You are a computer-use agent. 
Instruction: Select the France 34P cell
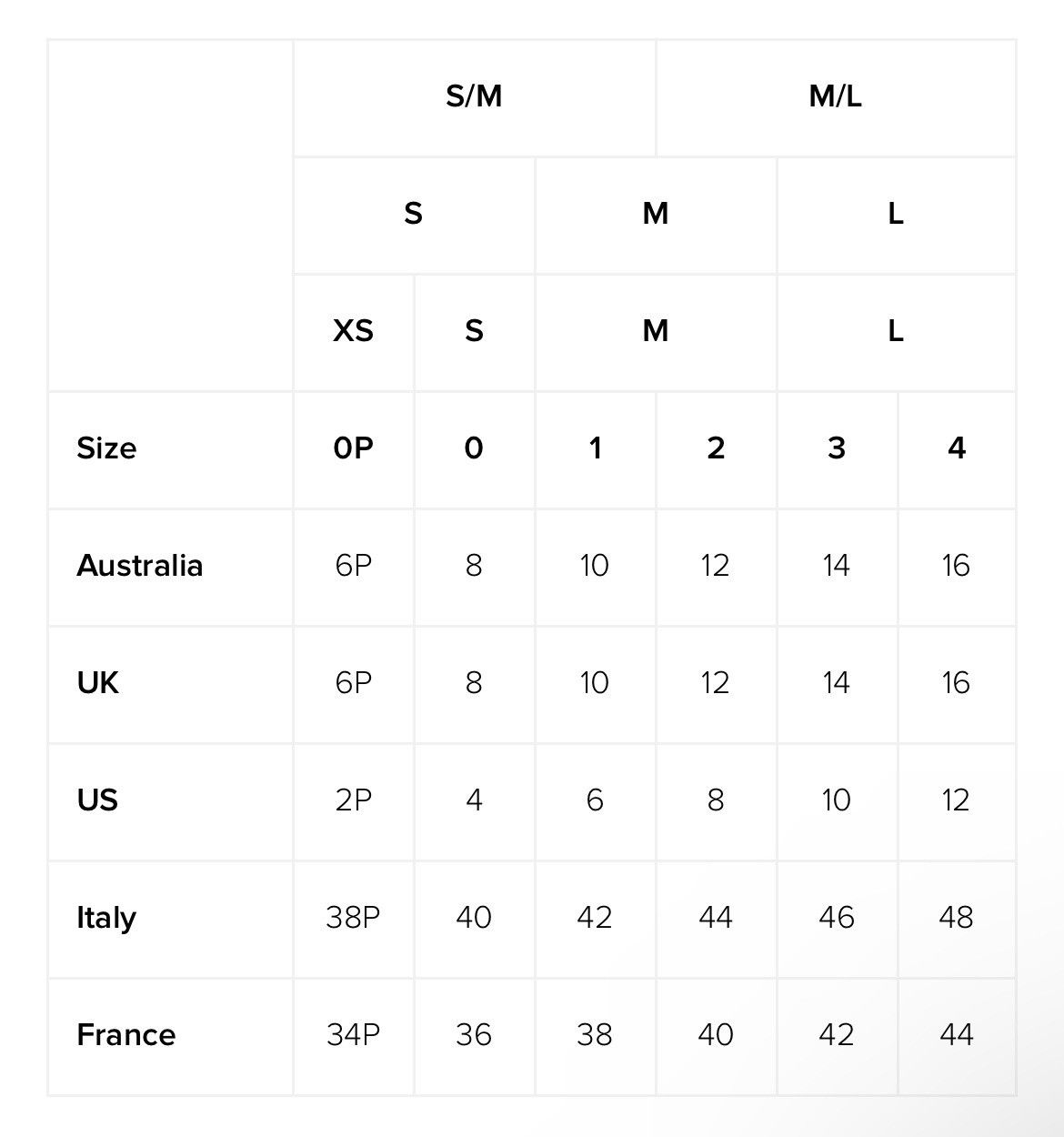tap(353, 1035)
